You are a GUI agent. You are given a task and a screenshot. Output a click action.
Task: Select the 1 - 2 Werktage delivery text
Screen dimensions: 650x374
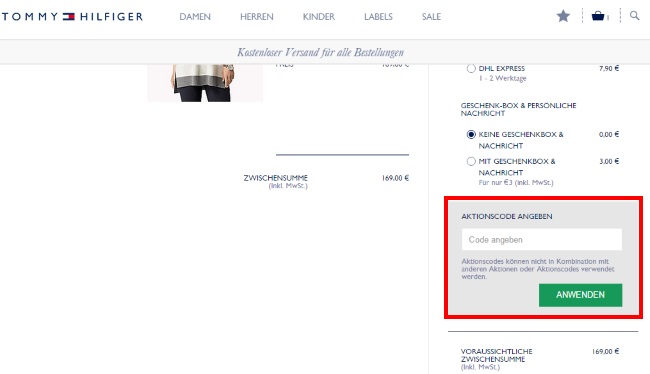click(502, 78)
